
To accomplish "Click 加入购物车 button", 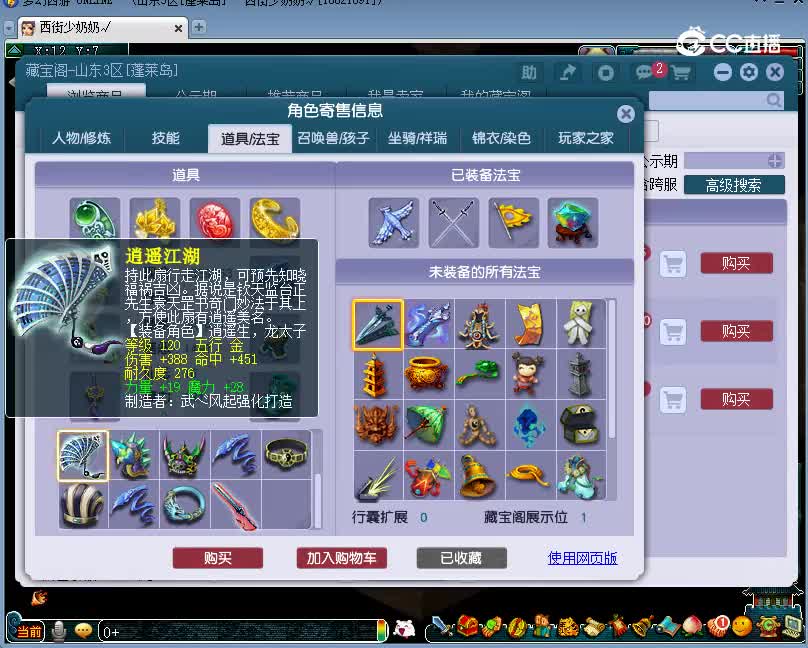I will tap(342, 558).
